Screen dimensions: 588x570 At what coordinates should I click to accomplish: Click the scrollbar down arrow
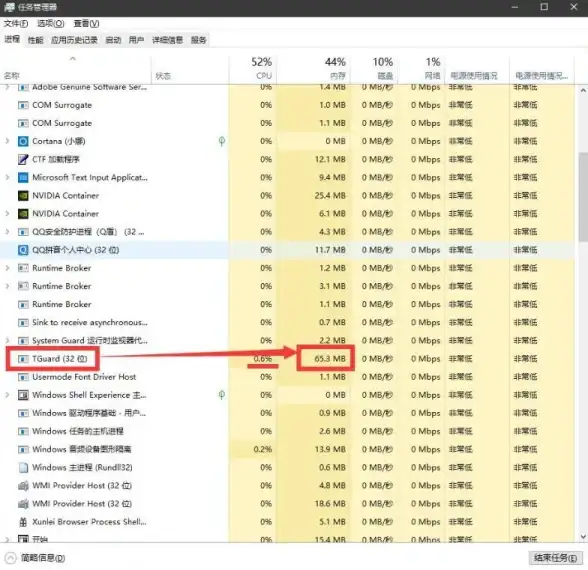point(583,537)
